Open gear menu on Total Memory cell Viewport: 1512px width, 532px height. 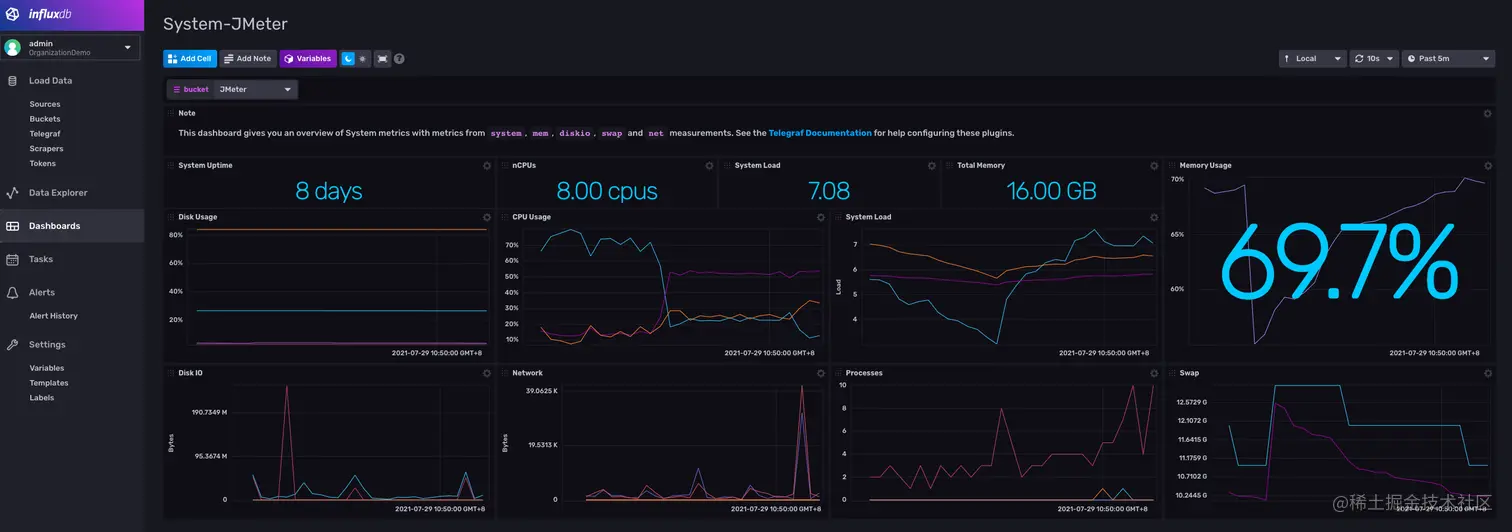click(1154, 165)
